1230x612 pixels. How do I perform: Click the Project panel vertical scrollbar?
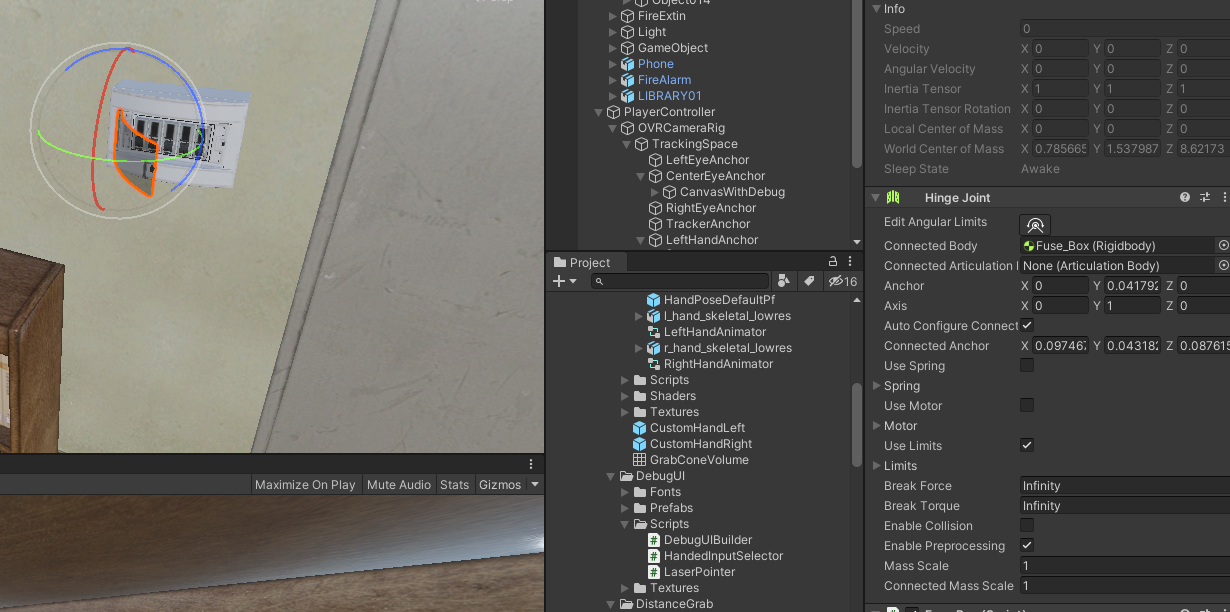point(856,425)
